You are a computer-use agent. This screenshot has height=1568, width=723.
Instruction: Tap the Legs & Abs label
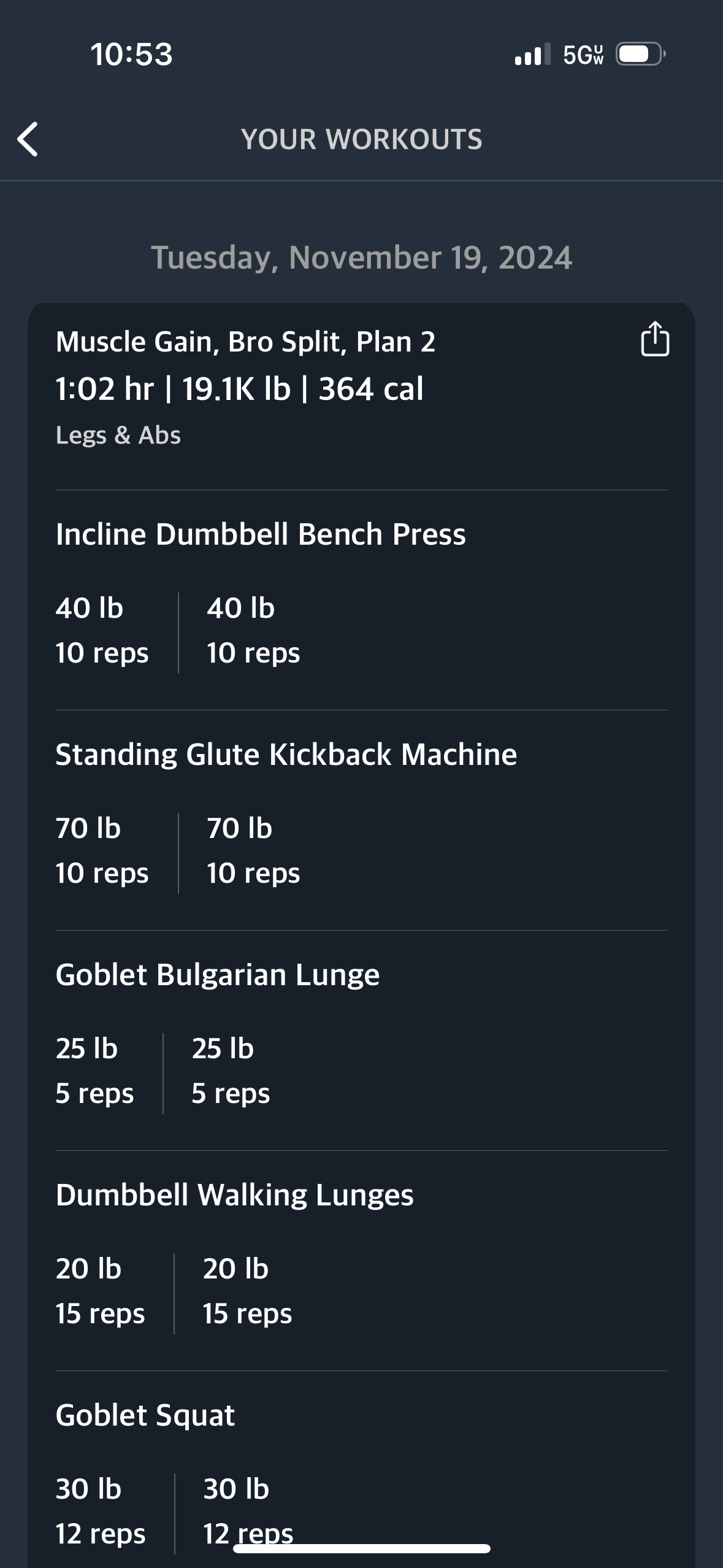pos(118,436)
